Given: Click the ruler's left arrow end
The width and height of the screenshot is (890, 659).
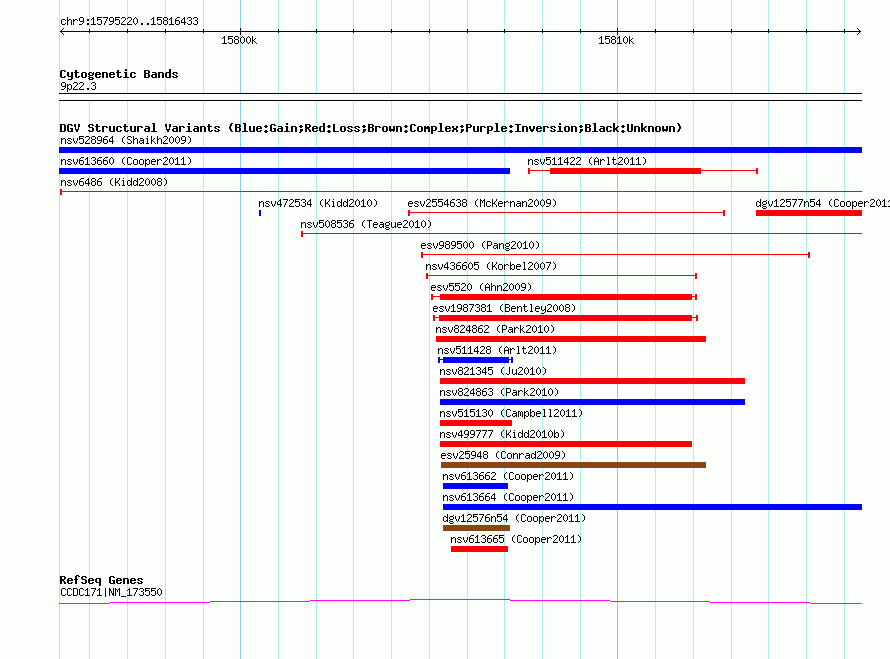Looking at the screenshot, I should pos(62,32).
